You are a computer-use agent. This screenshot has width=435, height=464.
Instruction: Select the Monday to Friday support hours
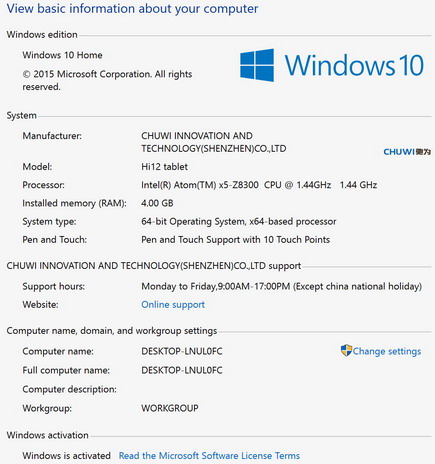282,286
